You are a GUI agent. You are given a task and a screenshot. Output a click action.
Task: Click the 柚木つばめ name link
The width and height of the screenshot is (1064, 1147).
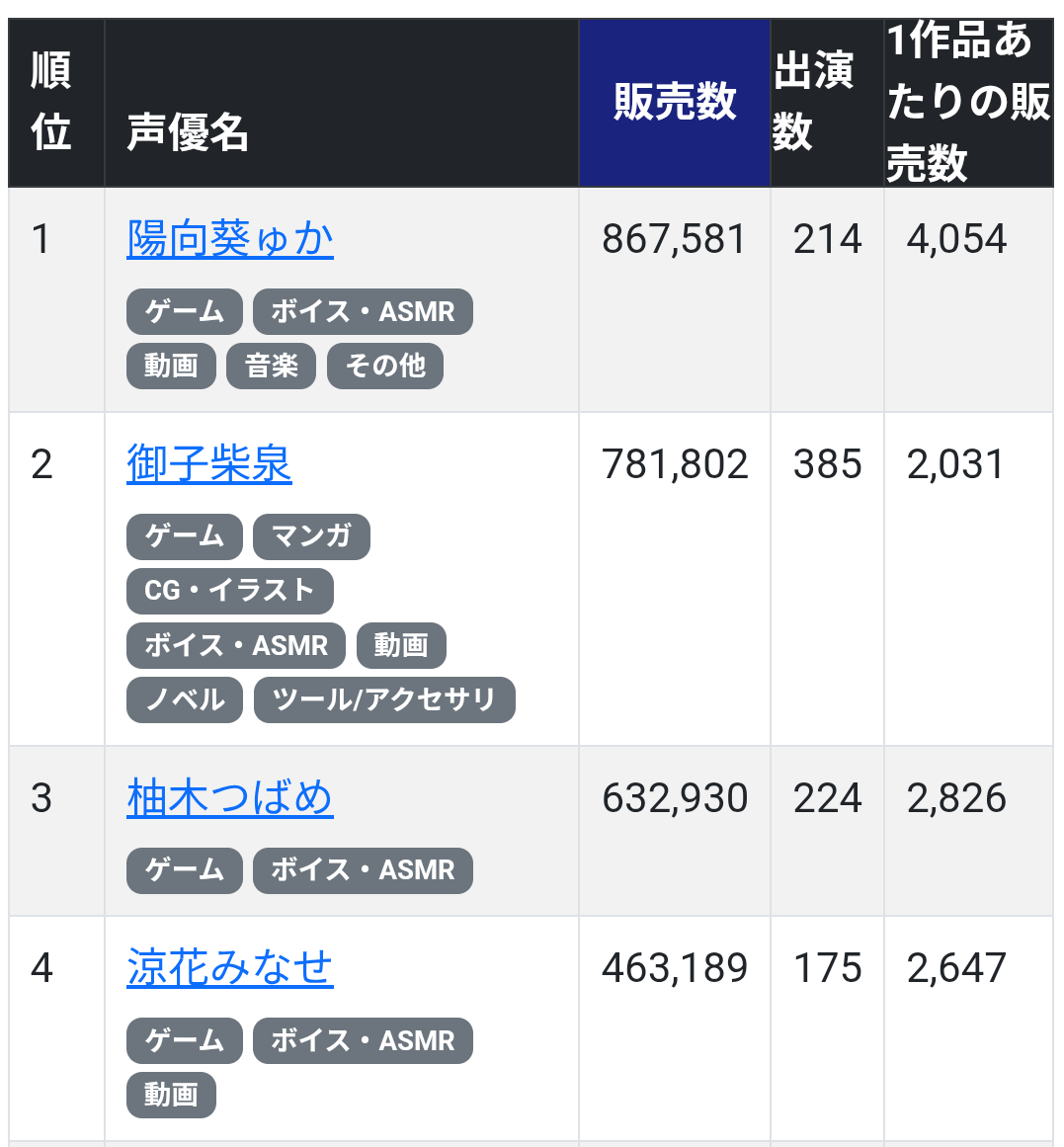[x=230, y=798]
